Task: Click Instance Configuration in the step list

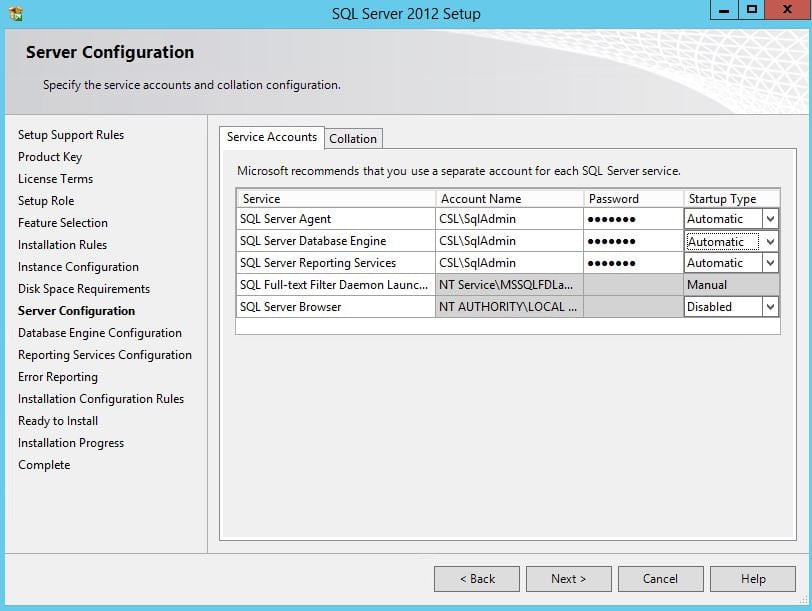Action: pos(78,267)
